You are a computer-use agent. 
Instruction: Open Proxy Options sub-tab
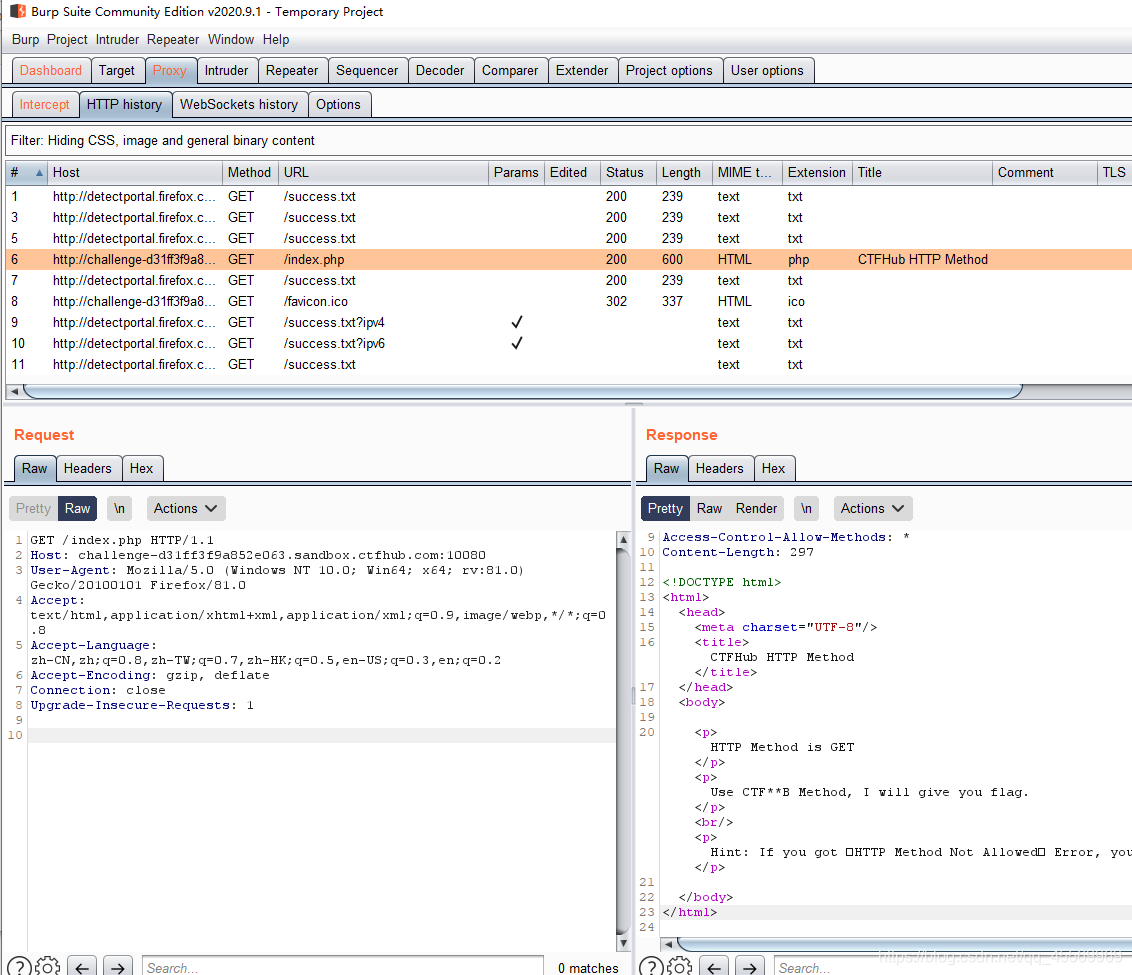pyautogui.click(x=338, y=104)
